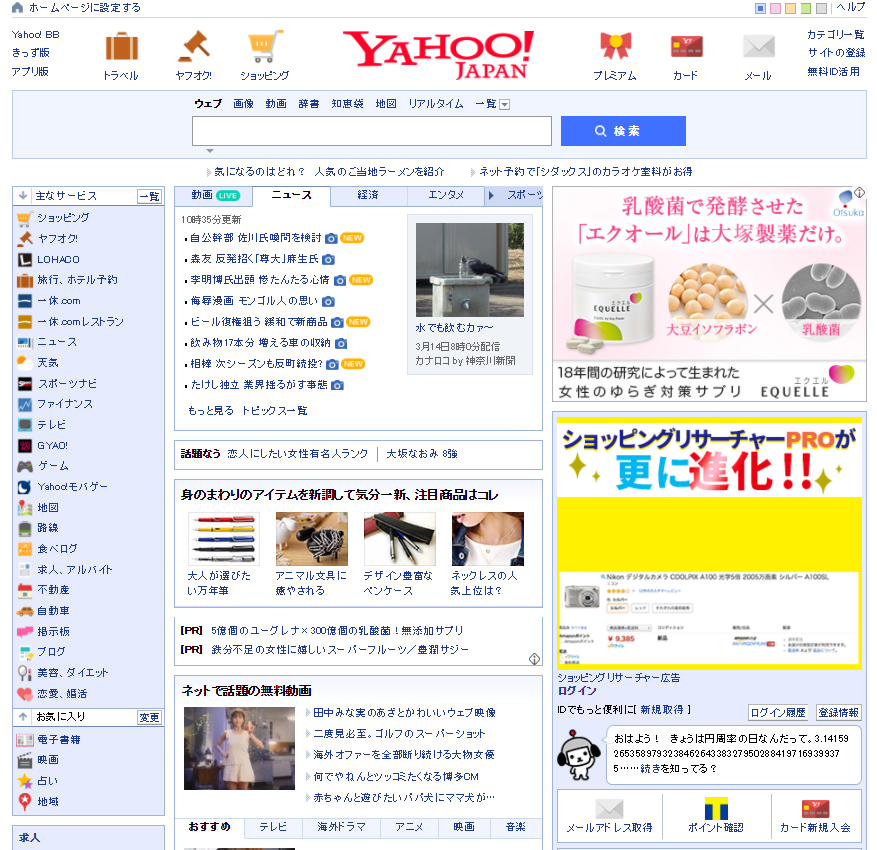Image resolution: width=877 pixels, height=850 pixels.
Task: Click the 占い star icon in favorites
Action: coord(25,781)
